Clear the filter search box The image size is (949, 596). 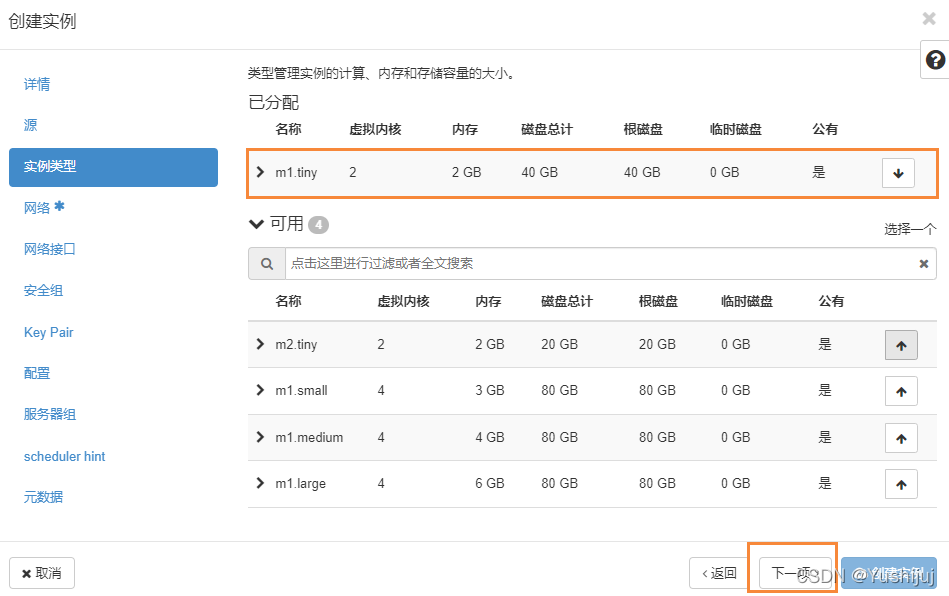coord(924,264)
